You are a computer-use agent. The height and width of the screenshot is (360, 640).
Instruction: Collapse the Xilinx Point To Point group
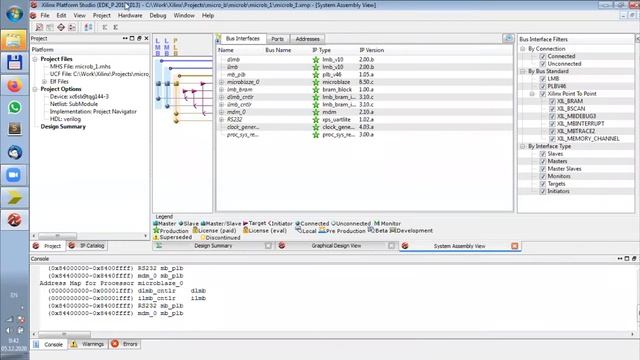coord(532,94)
